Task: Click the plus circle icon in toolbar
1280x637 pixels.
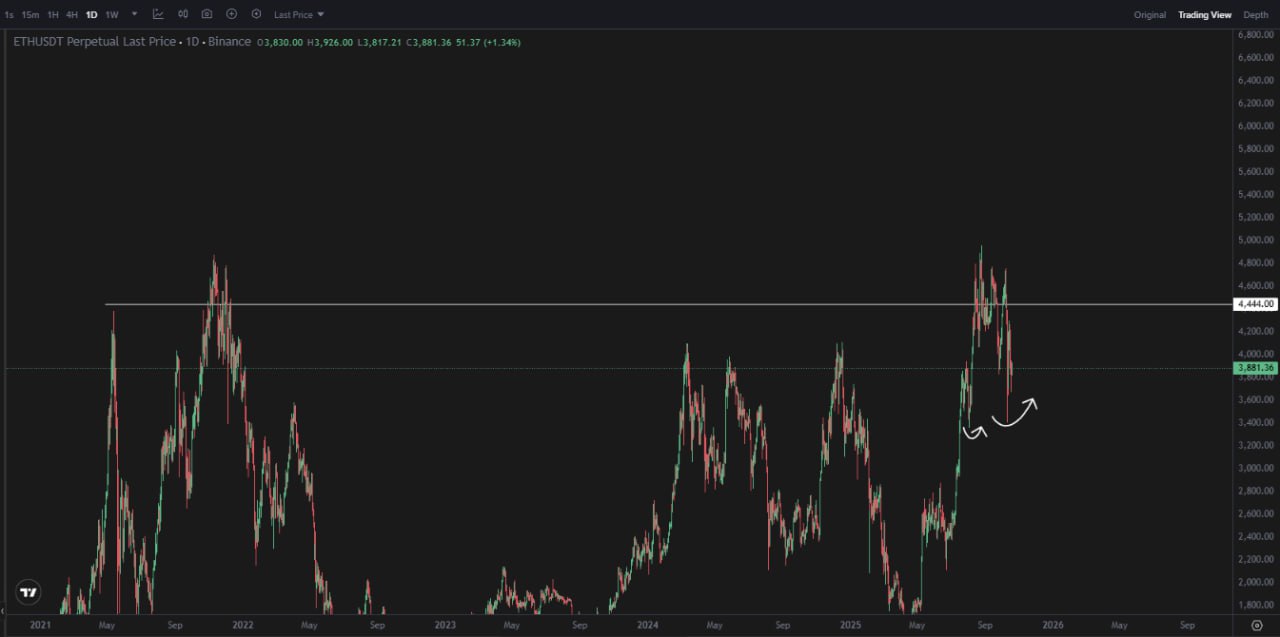Action: [232, 15]
